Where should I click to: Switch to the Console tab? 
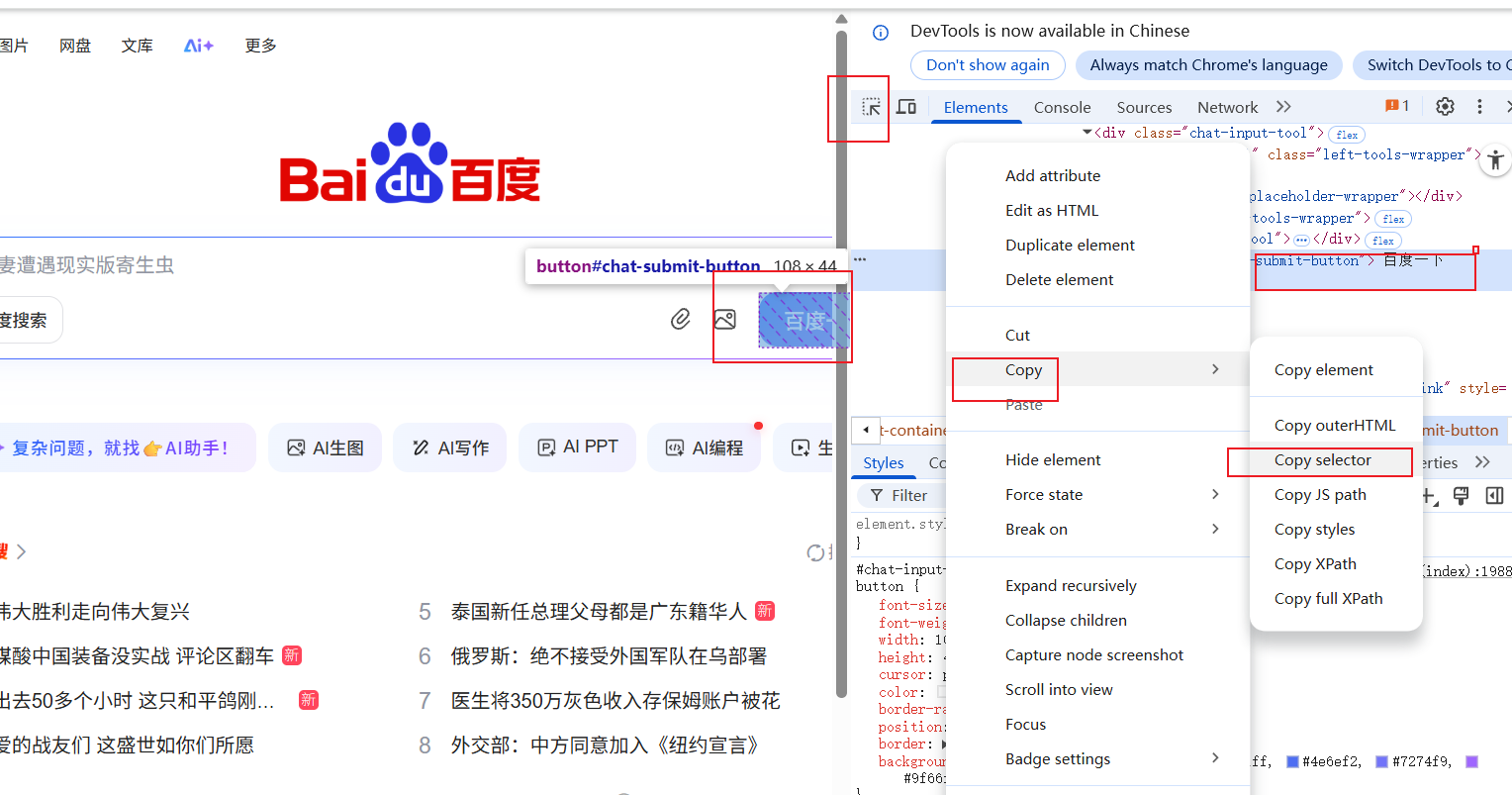click(x=1062, y=107)
